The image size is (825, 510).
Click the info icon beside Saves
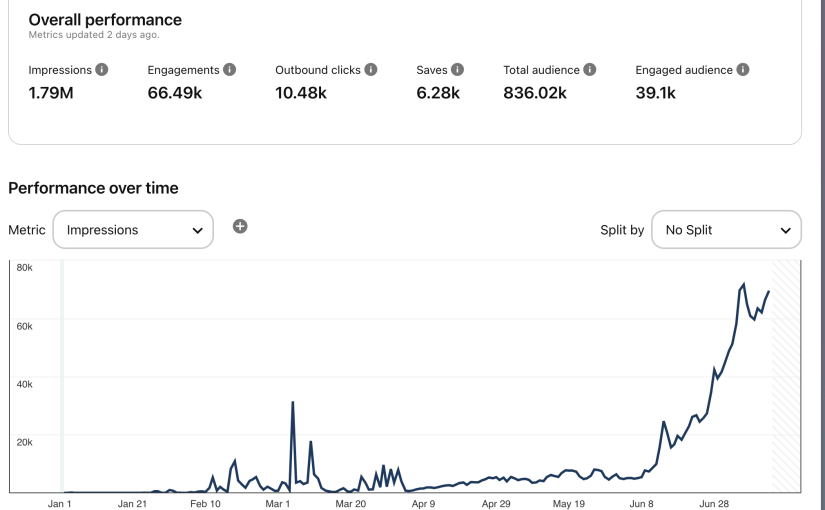click(457, 70)
